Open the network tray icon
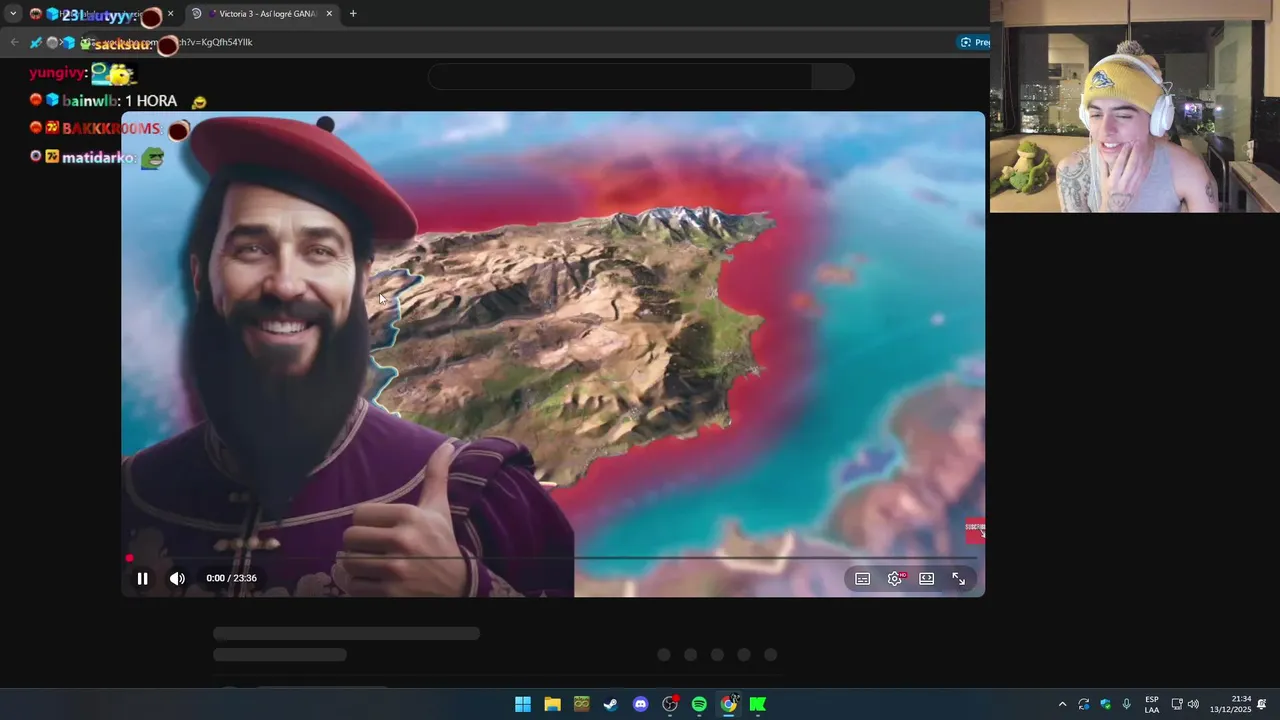The height and width of the screenshot is (720, 1280). [x=1177, y=704]
